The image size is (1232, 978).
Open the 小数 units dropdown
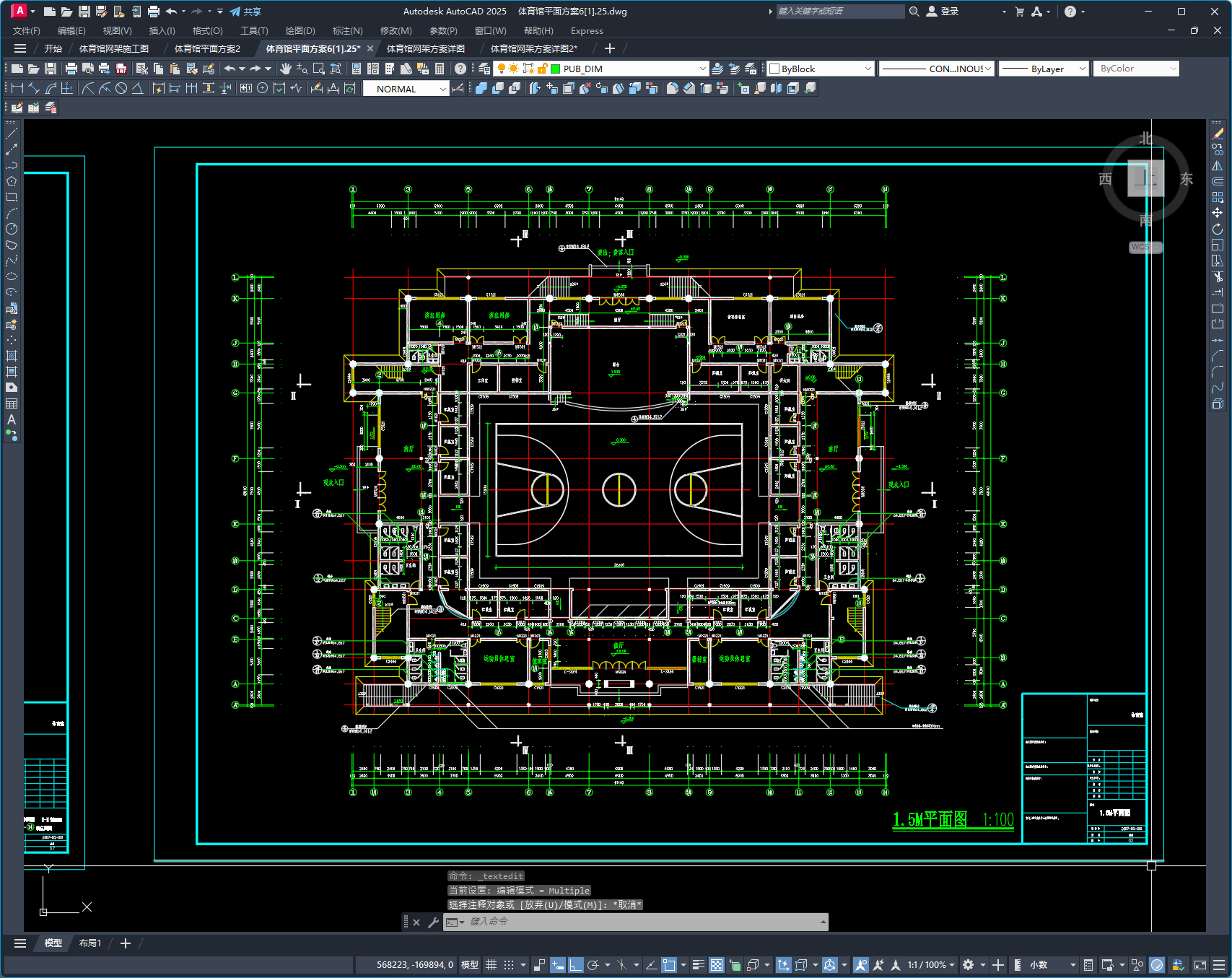pos(1052,964)
